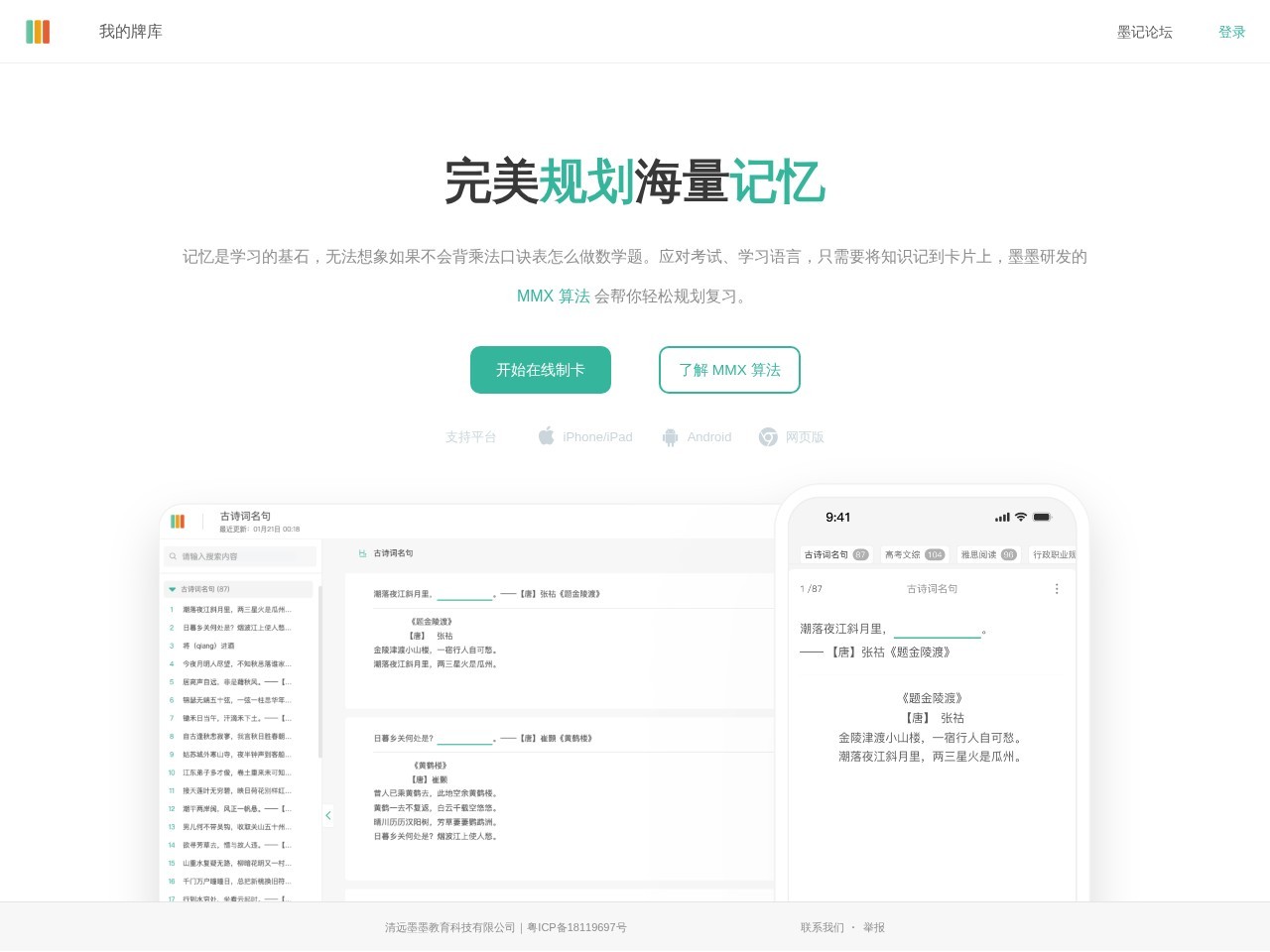This screenshot has width=1270, height=952.
Task: Click the phone Wi-Fi icon
Action: pyautogui.click(x=1020, y=518)
